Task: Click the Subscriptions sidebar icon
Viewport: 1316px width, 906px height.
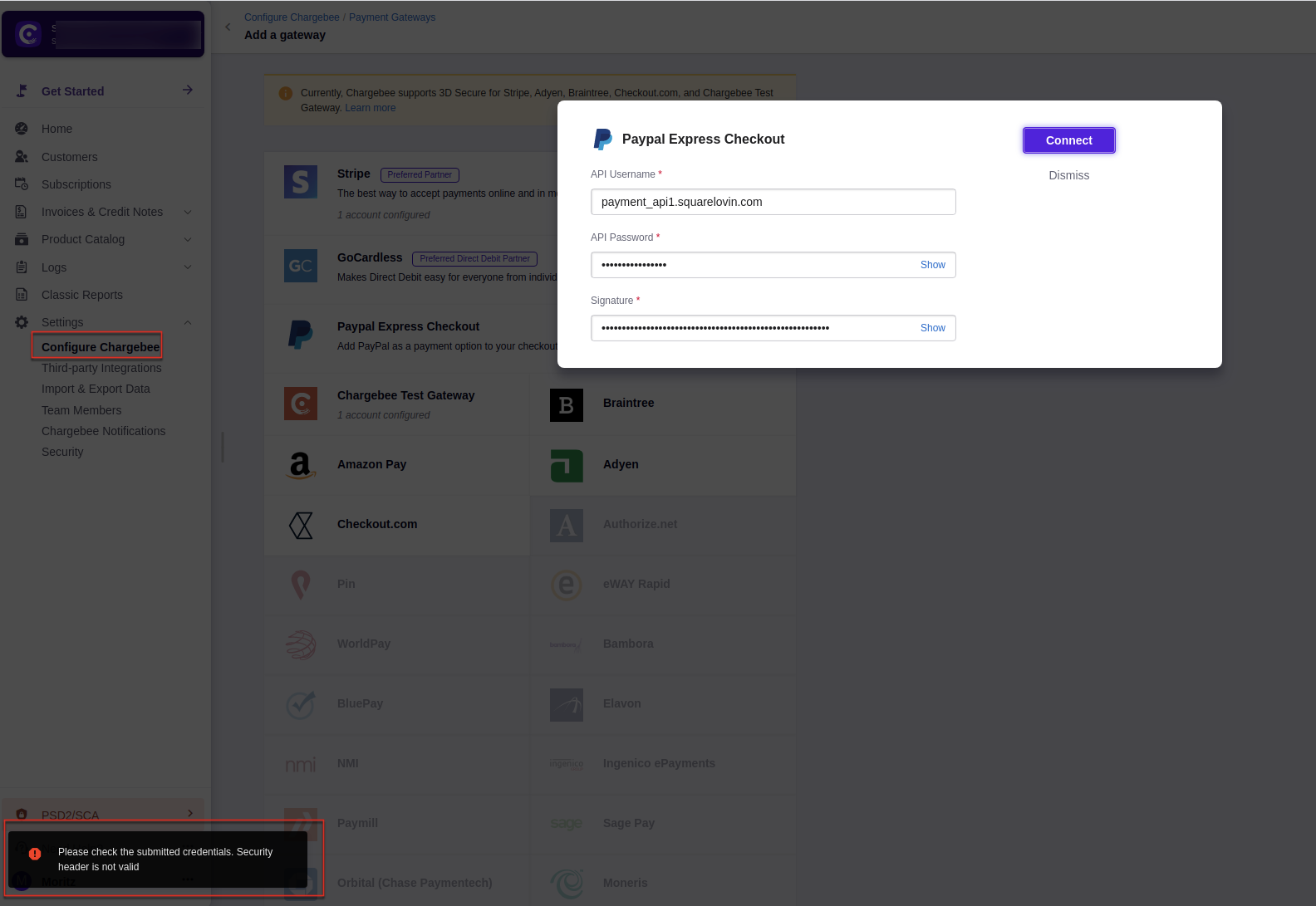Action: (22, 184)
